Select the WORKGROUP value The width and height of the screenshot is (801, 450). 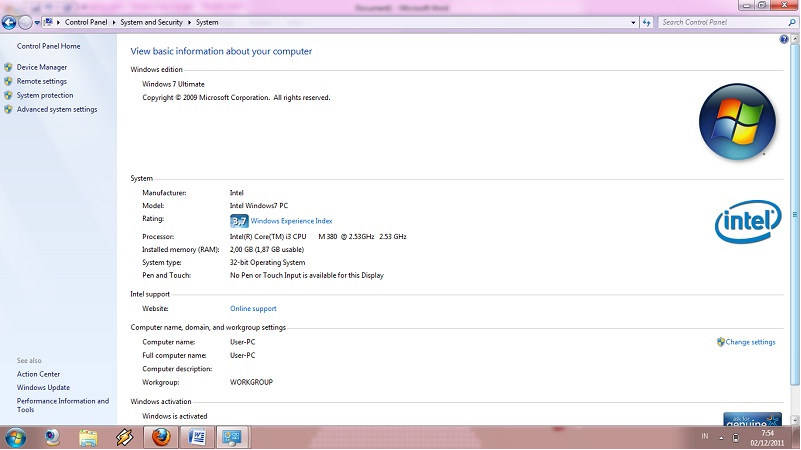[251, 382]
